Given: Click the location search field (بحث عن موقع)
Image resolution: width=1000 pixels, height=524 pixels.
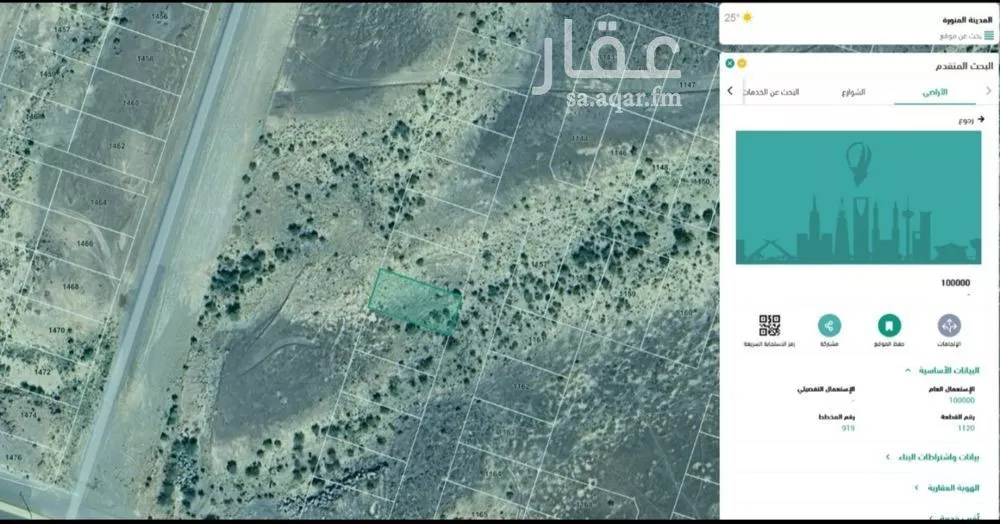Looking at the screenshot, I should coord(950,35).
